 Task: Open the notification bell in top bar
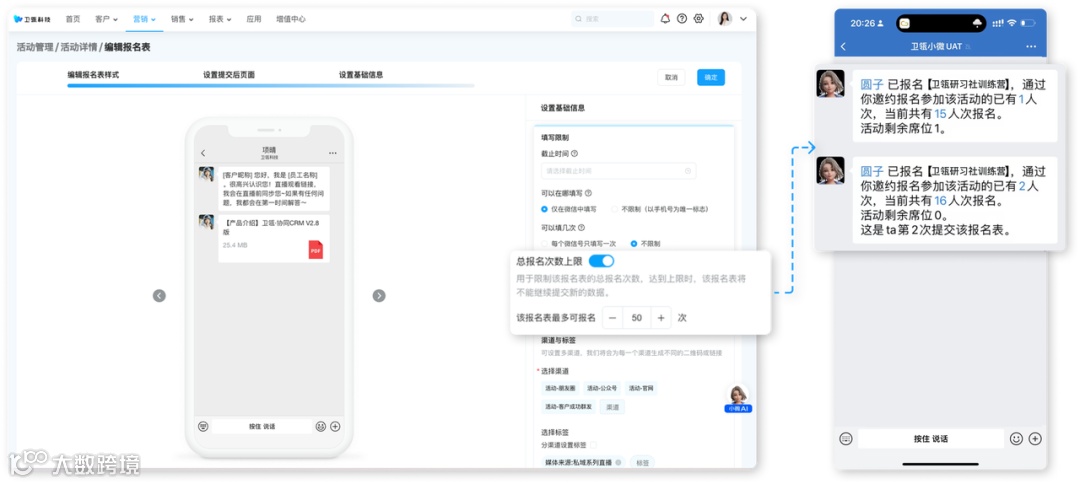[665, 19]
